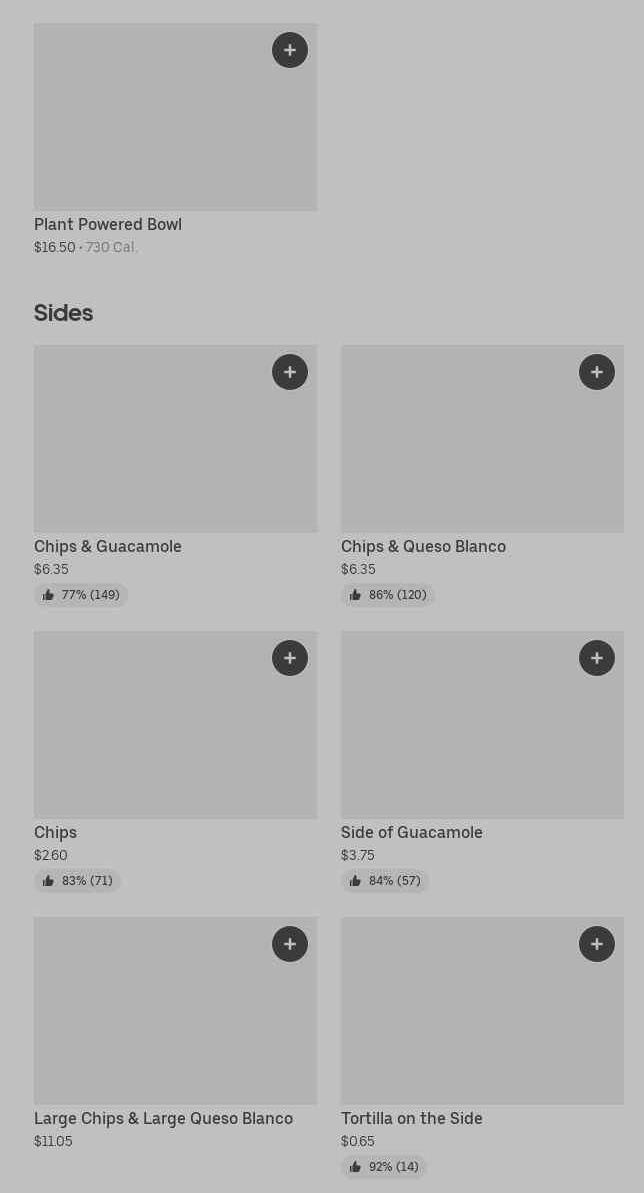Click the Plant Powered Bowl title
The image size is (644, 1193).
point(108,225)
